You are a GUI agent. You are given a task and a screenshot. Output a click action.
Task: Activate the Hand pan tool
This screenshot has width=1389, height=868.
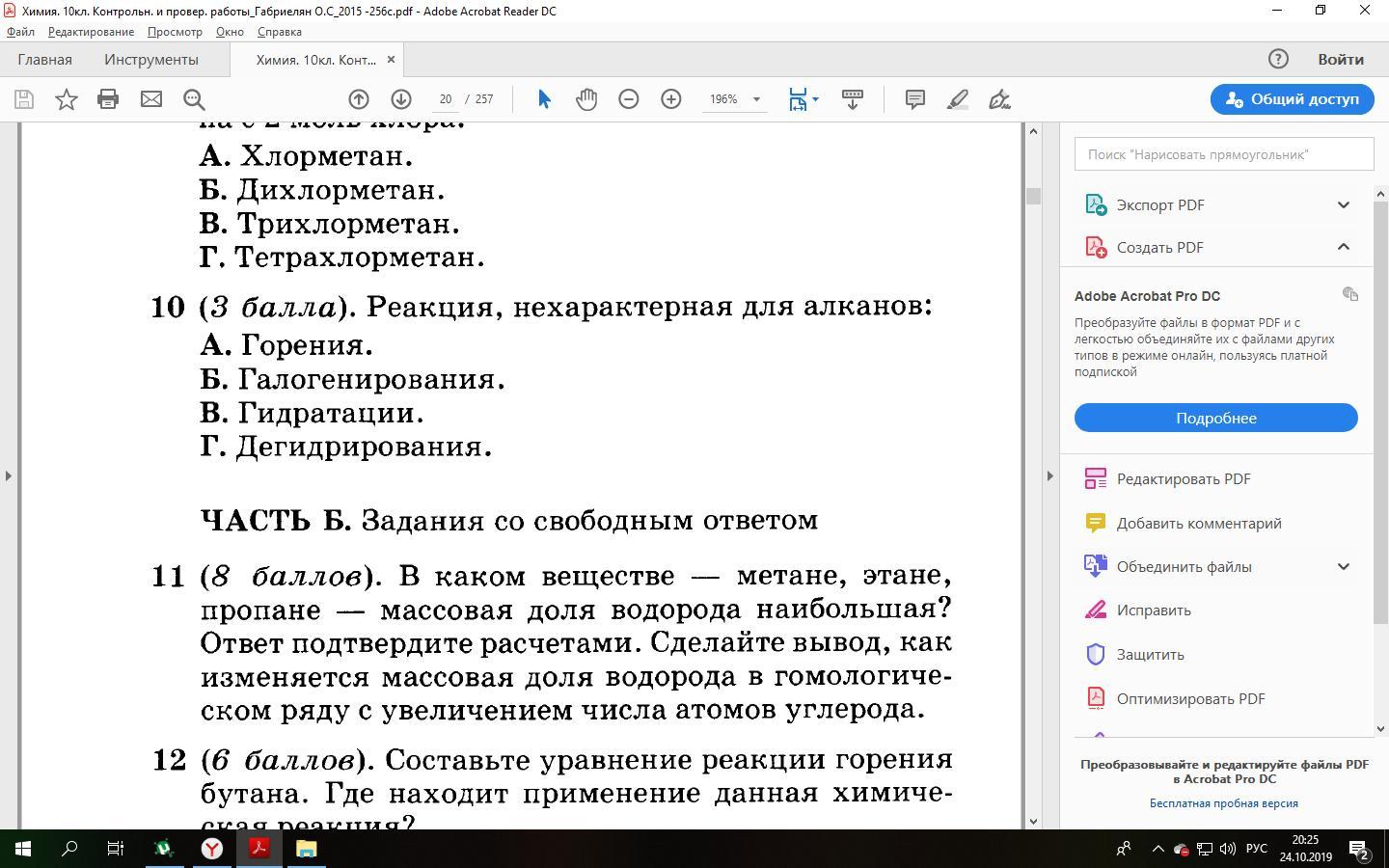[586, 99]
